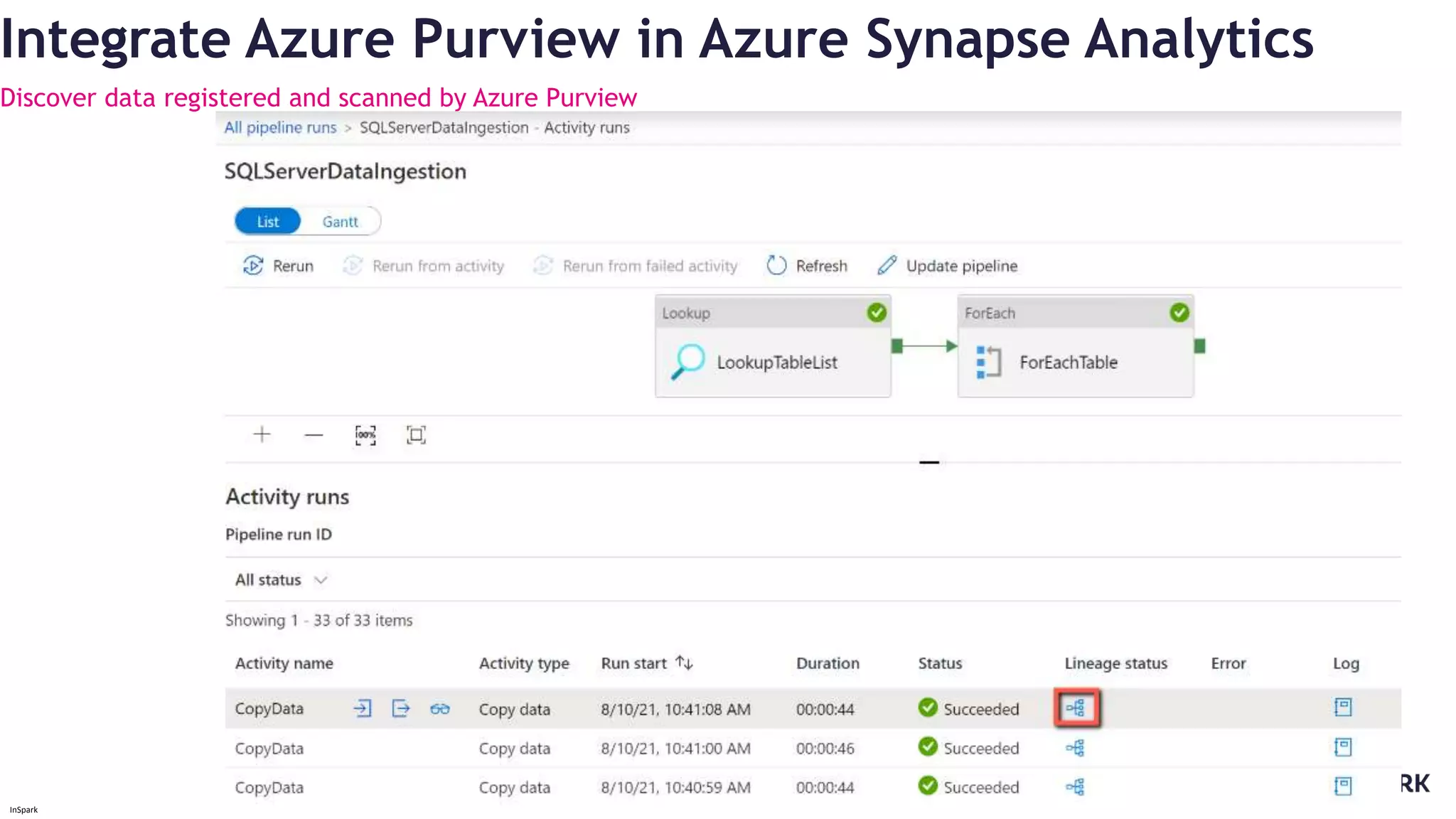Open lineage status for 10:41:08 AM run
Screen dimensions: 1456x819
pos(1076,708)
